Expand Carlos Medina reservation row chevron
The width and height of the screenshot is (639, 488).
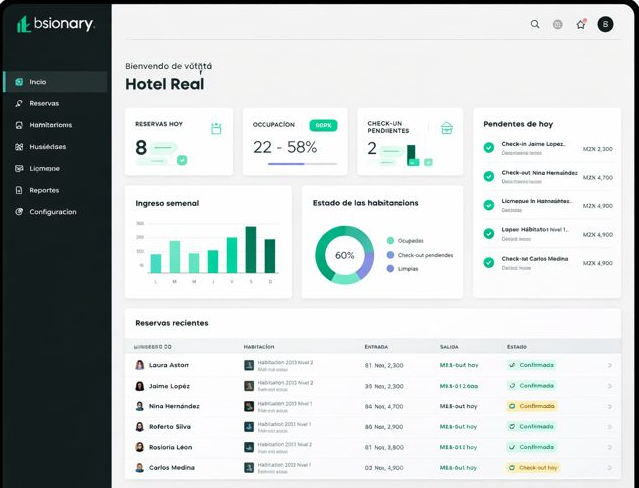point(610,467)
